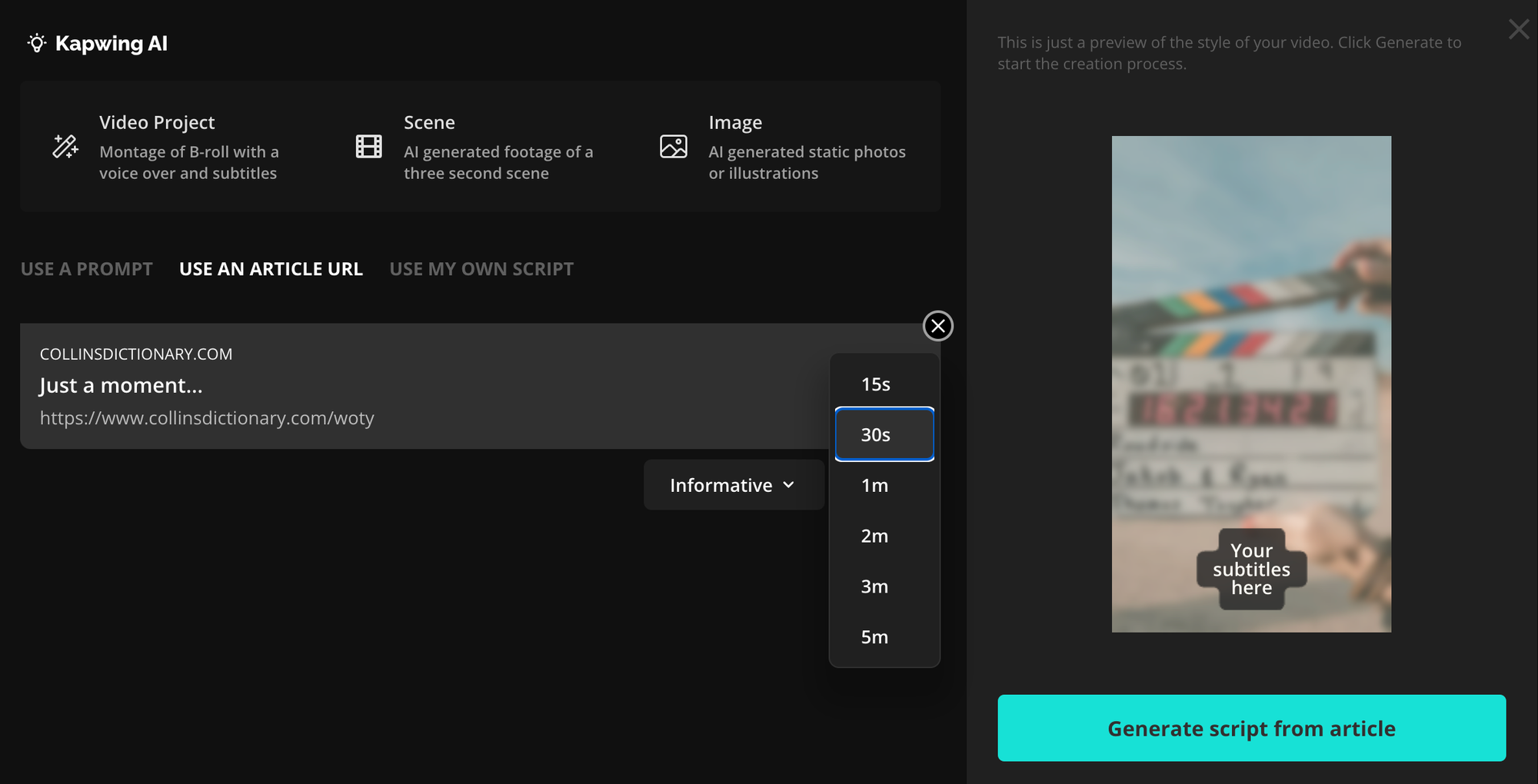The width and height of the screenshot is (1538, 784).
Task: Open the USE AN ARTICLE URL tab
Action: pos(271,268)
